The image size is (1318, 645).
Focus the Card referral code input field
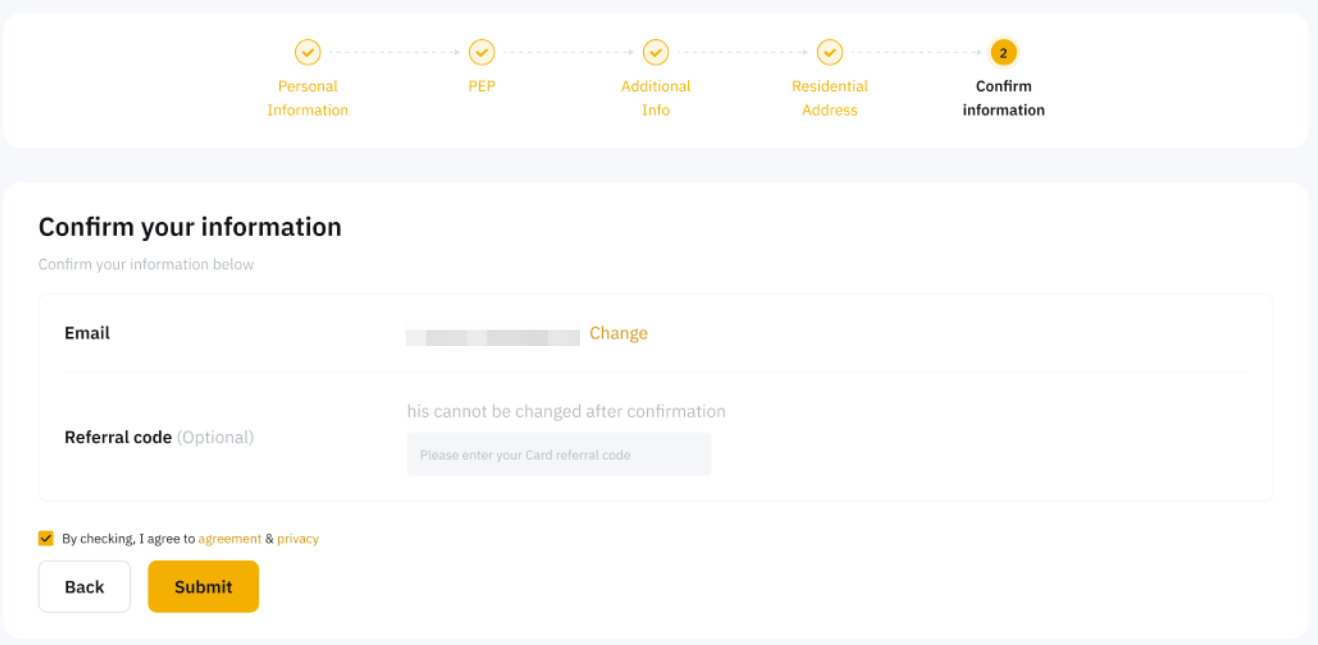click(x=559, y=454)
